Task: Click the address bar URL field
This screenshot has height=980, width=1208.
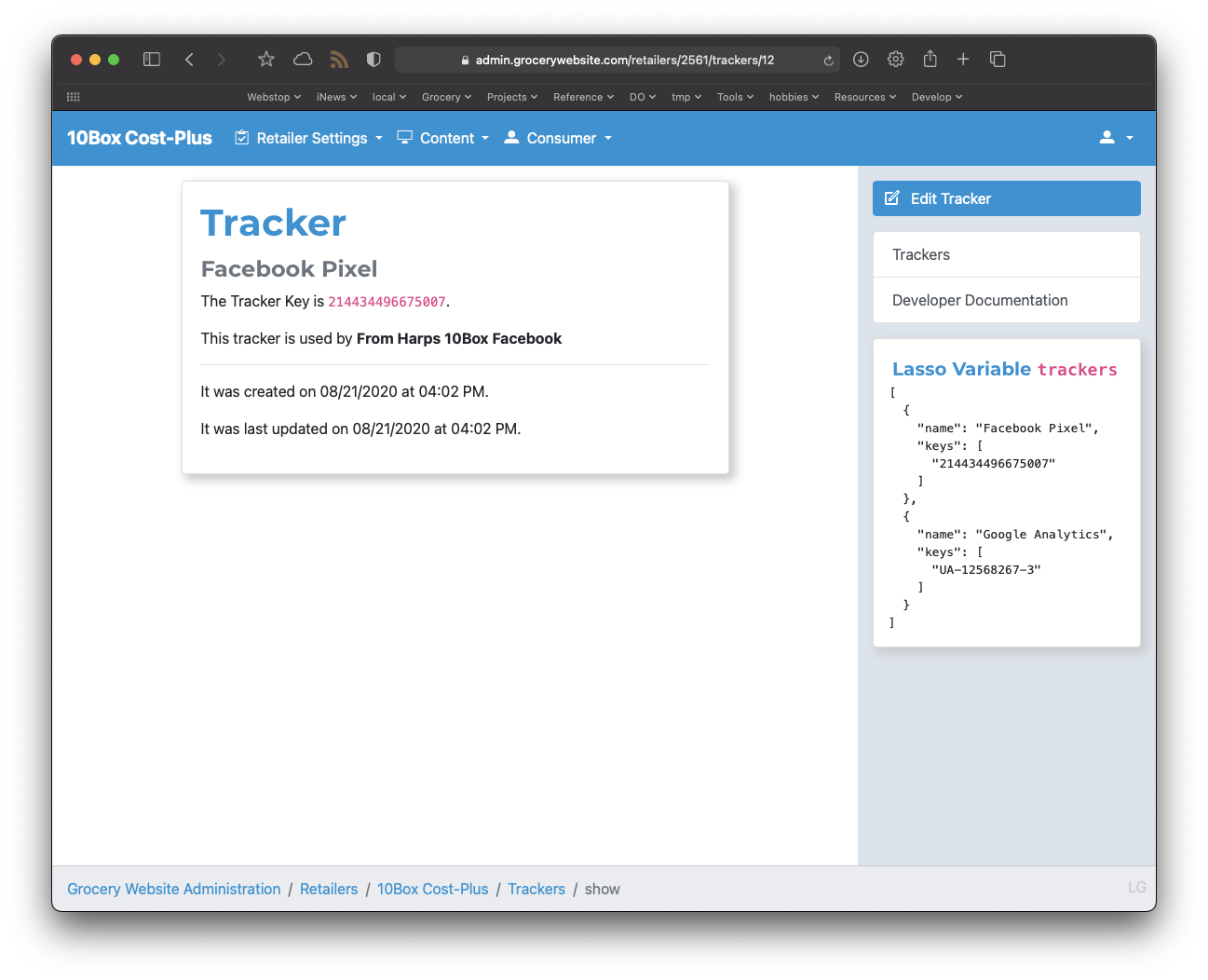Action: (x=617, y=60)
